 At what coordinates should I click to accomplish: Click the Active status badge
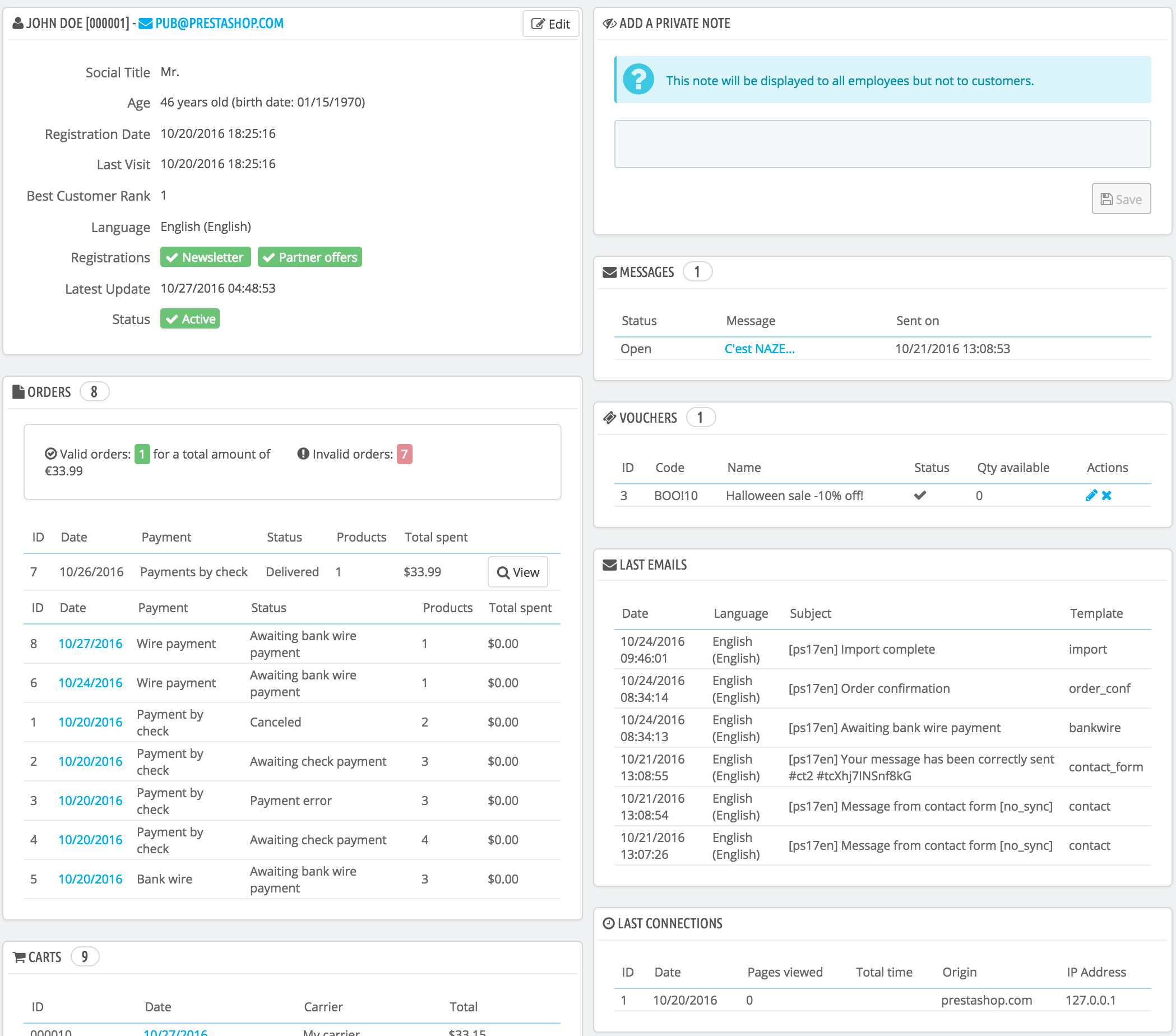[x=190, y=319]
